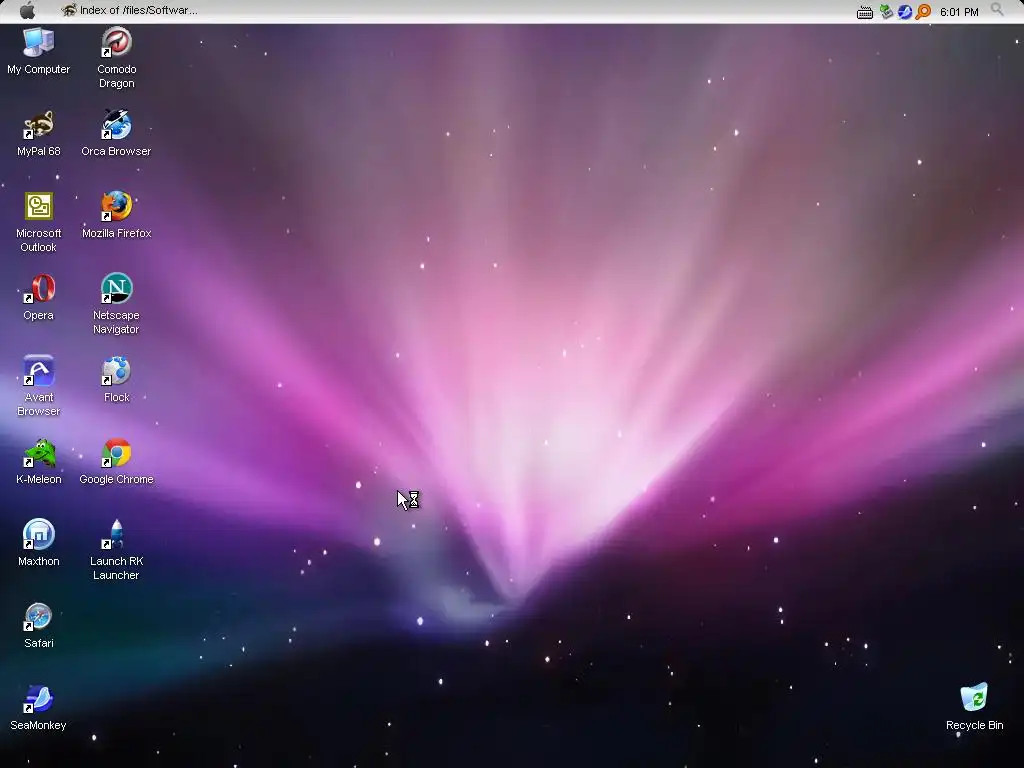Image resolution: width=1024 pixels, height=768 pixels.
Task: Activate the Index of /files/Softwar... window button
Action: [x=129, y=10]
